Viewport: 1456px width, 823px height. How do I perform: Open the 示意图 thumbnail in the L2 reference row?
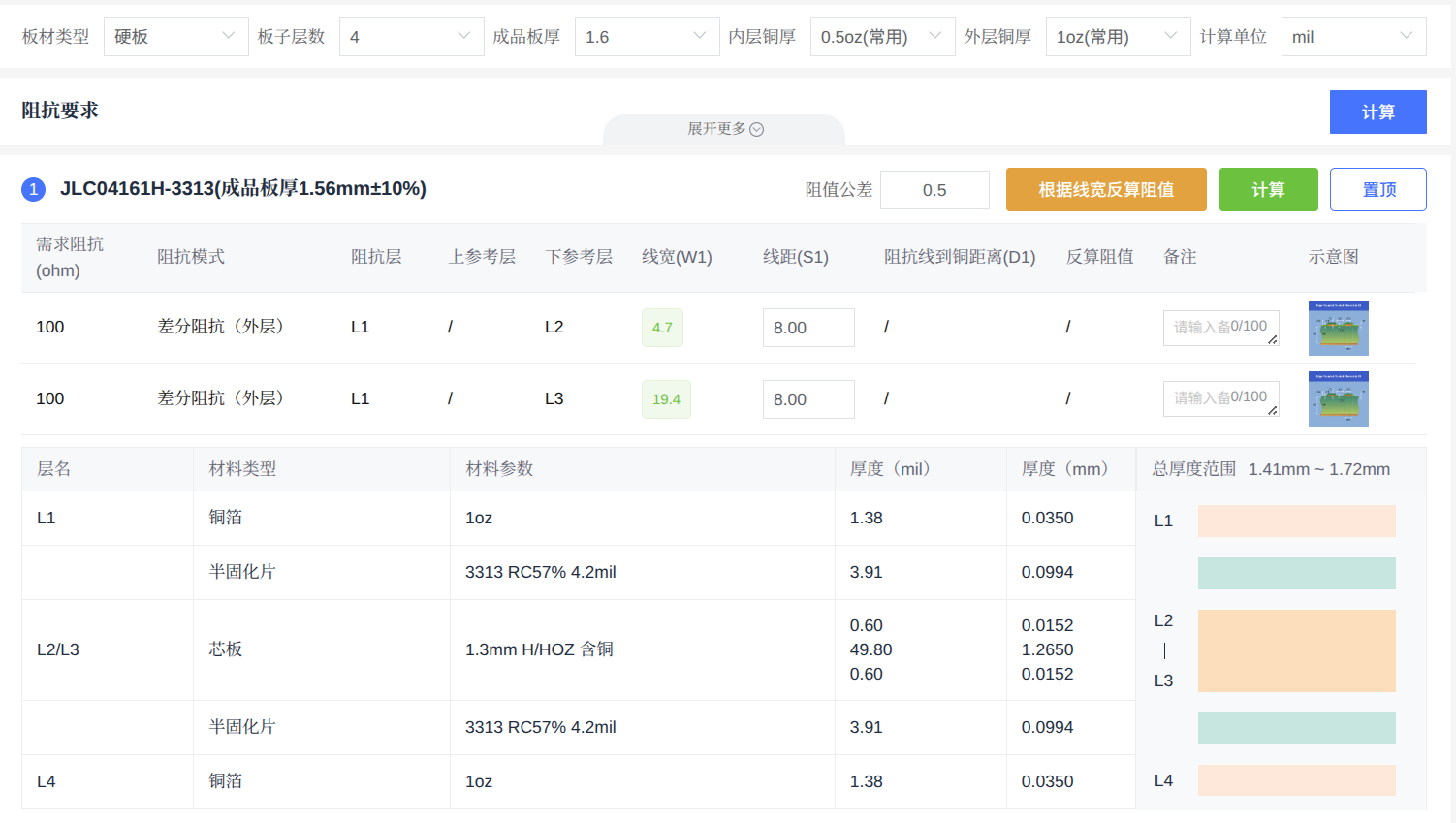[x=1338, y=328]
